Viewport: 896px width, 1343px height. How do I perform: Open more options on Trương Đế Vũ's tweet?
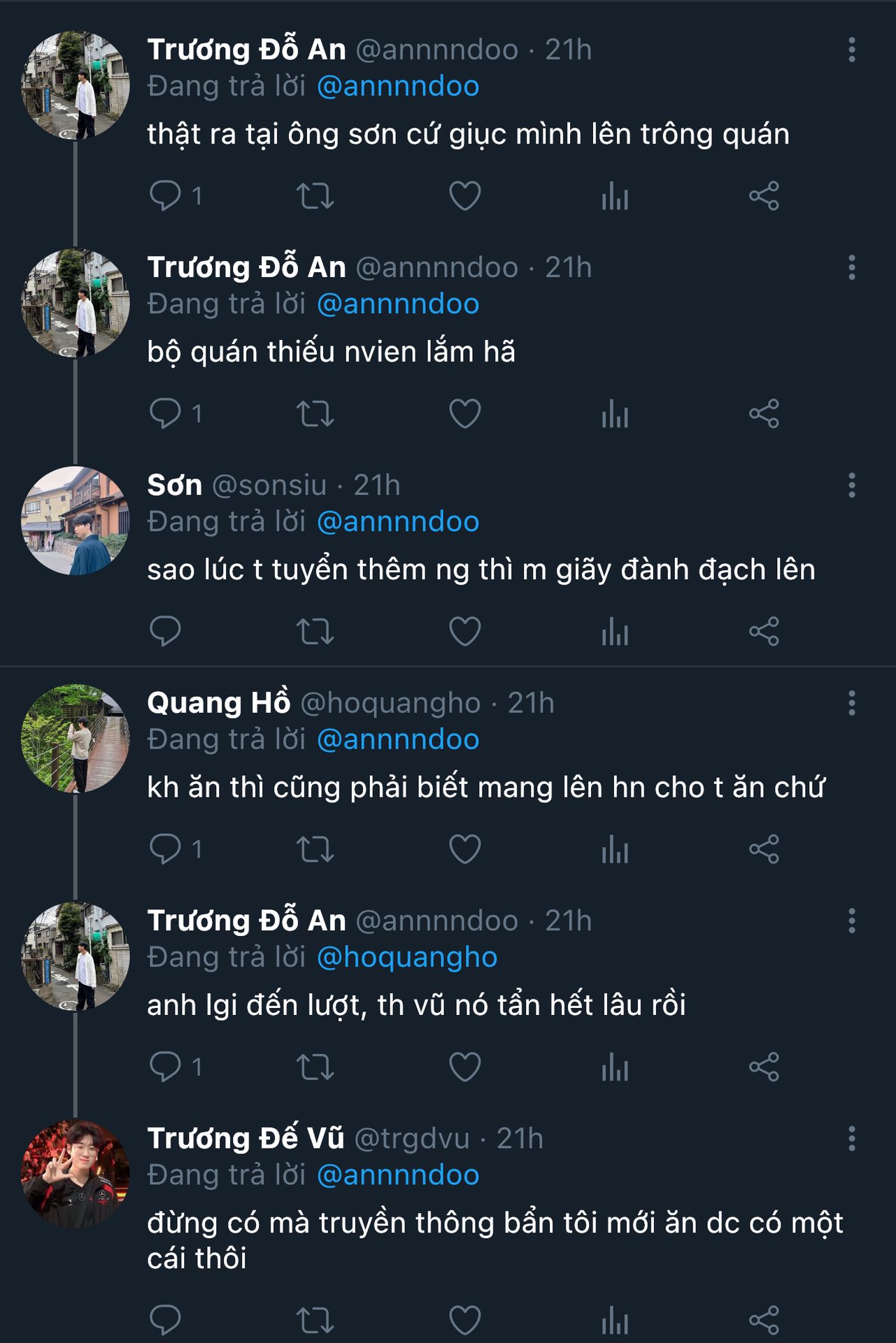pos(851,1139)
